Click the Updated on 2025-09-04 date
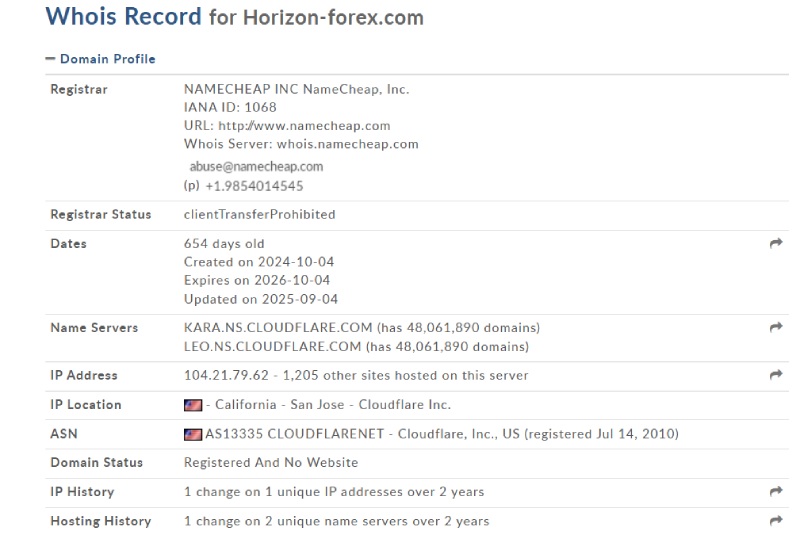 261,299
